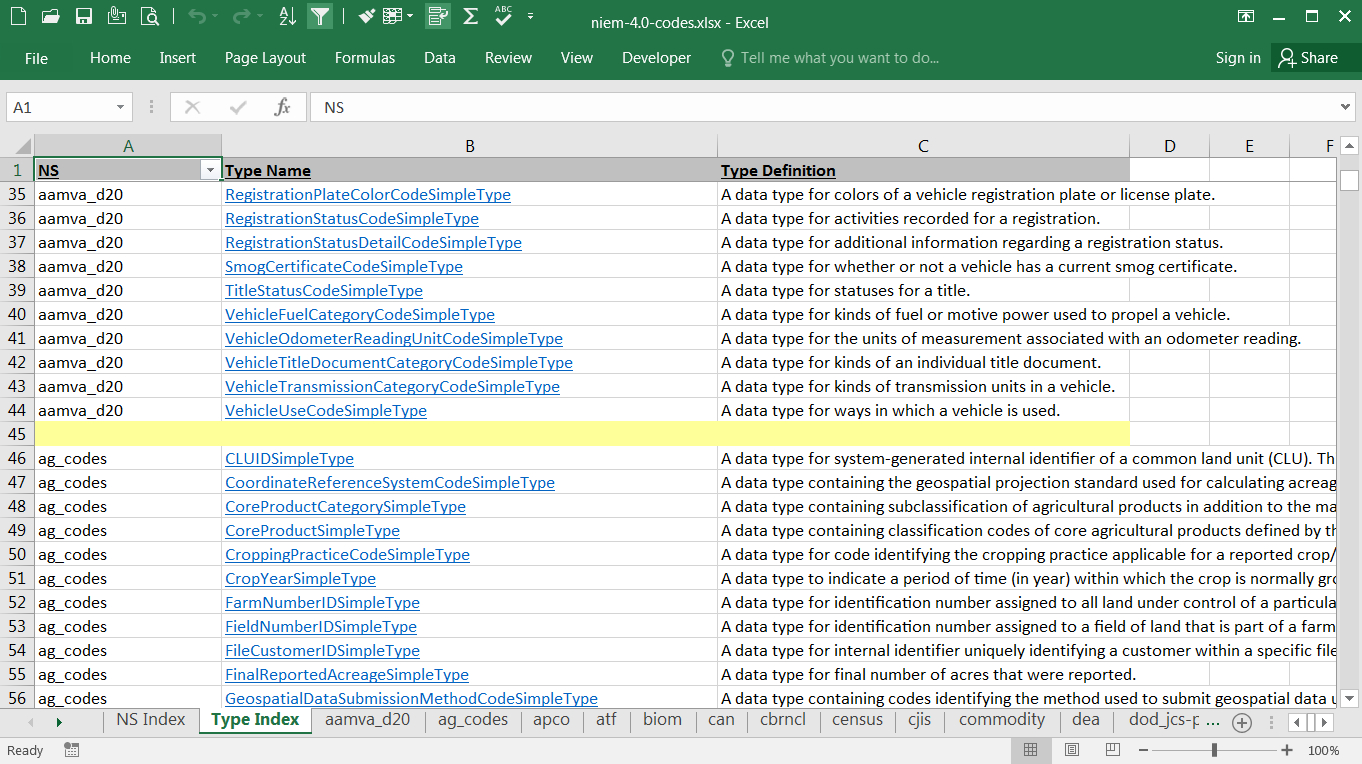
Task: Open the NS column filter dropdown
Action: [210, 171]
